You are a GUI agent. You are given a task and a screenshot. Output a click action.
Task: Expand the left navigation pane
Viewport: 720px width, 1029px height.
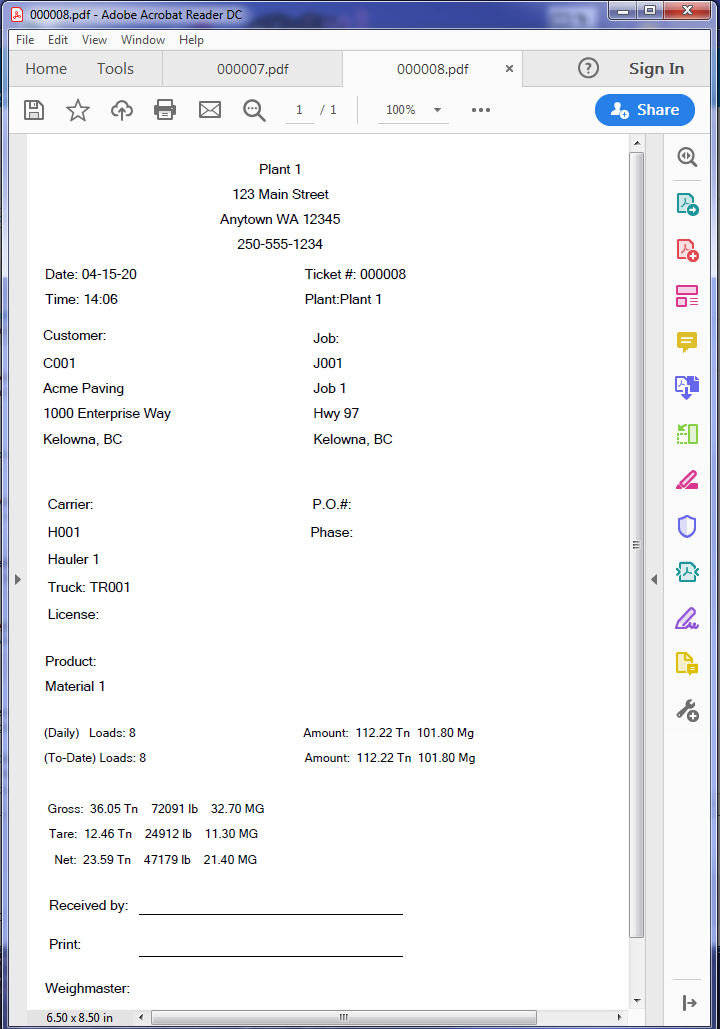18,579
